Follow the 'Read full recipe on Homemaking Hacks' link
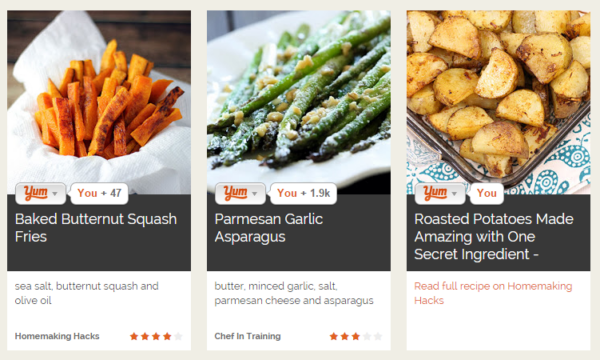Viewport: 600px width, 360px height. coord(493,293)
